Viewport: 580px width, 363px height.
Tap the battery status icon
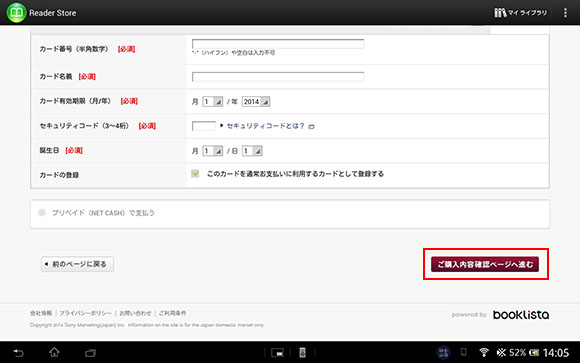(x=534, y=353)
